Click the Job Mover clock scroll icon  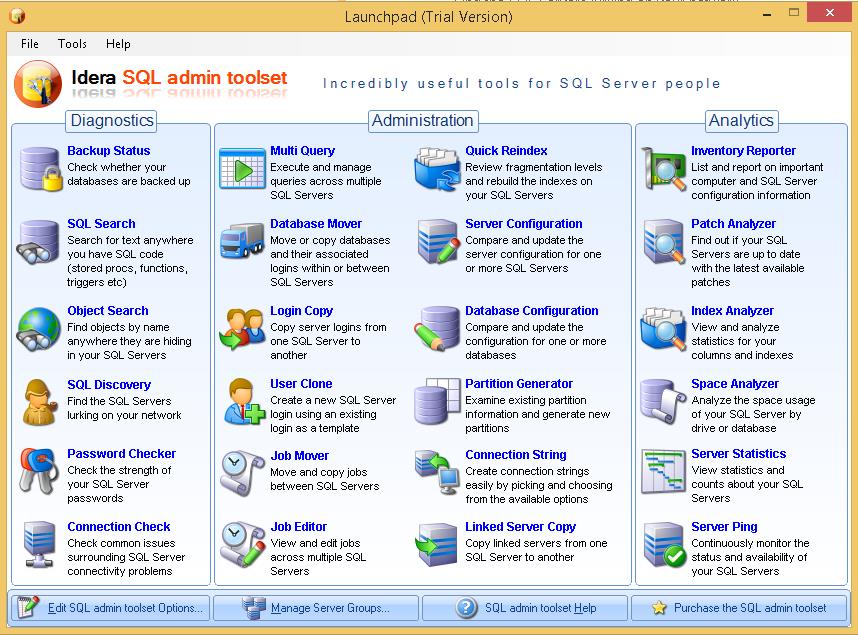click(x=242, y=474)
